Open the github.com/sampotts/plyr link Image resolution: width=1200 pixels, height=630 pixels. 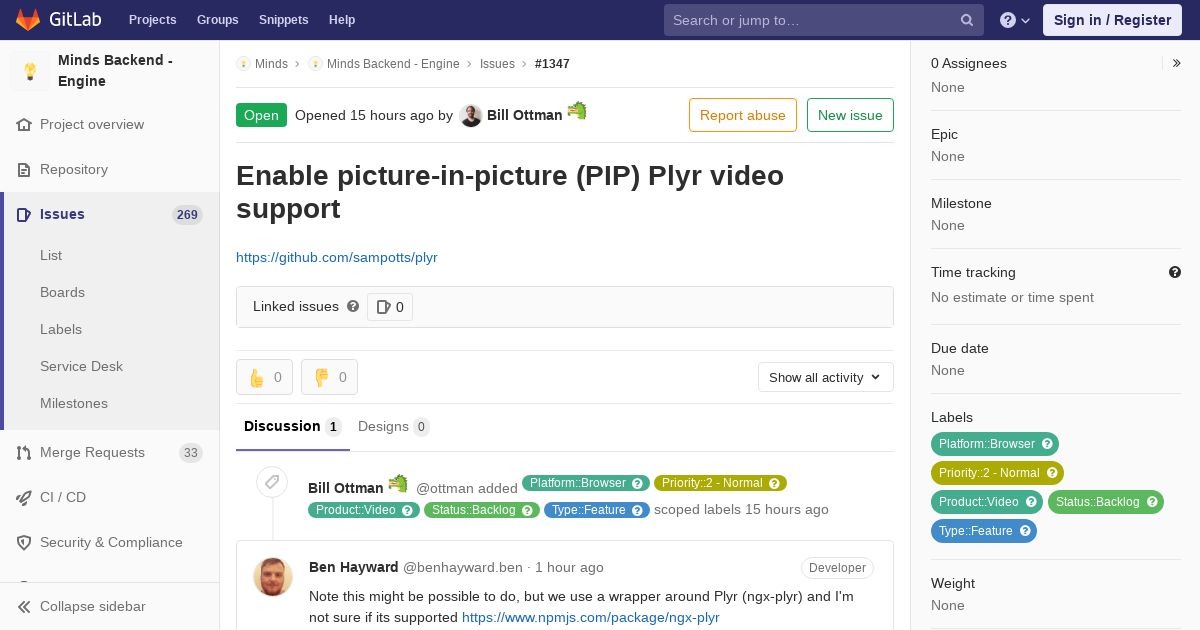point(337,258)
